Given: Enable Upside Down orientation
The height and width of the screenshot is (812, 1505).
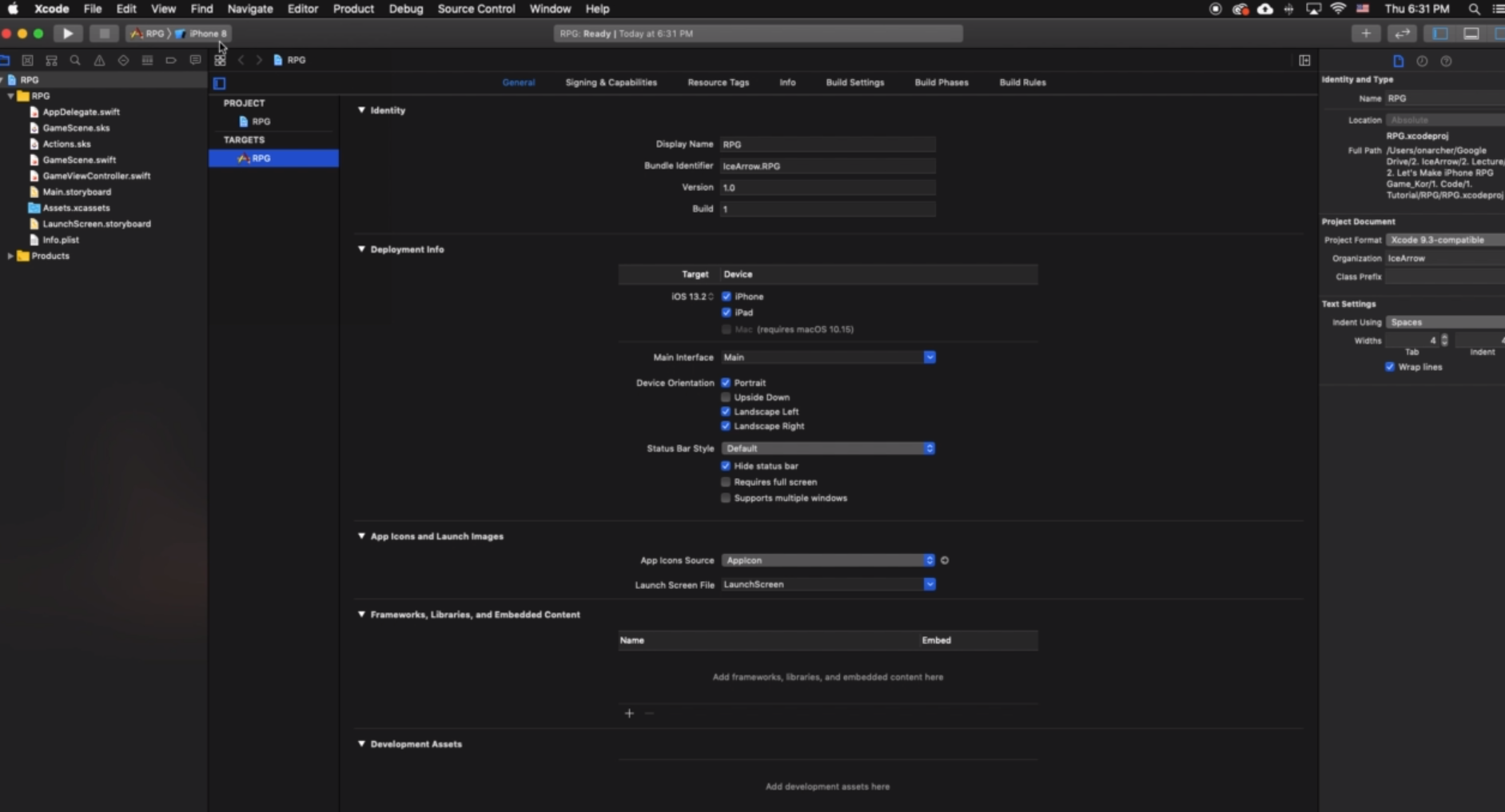Looking at the screenshot, I should pyautogui.click(x=726, y=397).
